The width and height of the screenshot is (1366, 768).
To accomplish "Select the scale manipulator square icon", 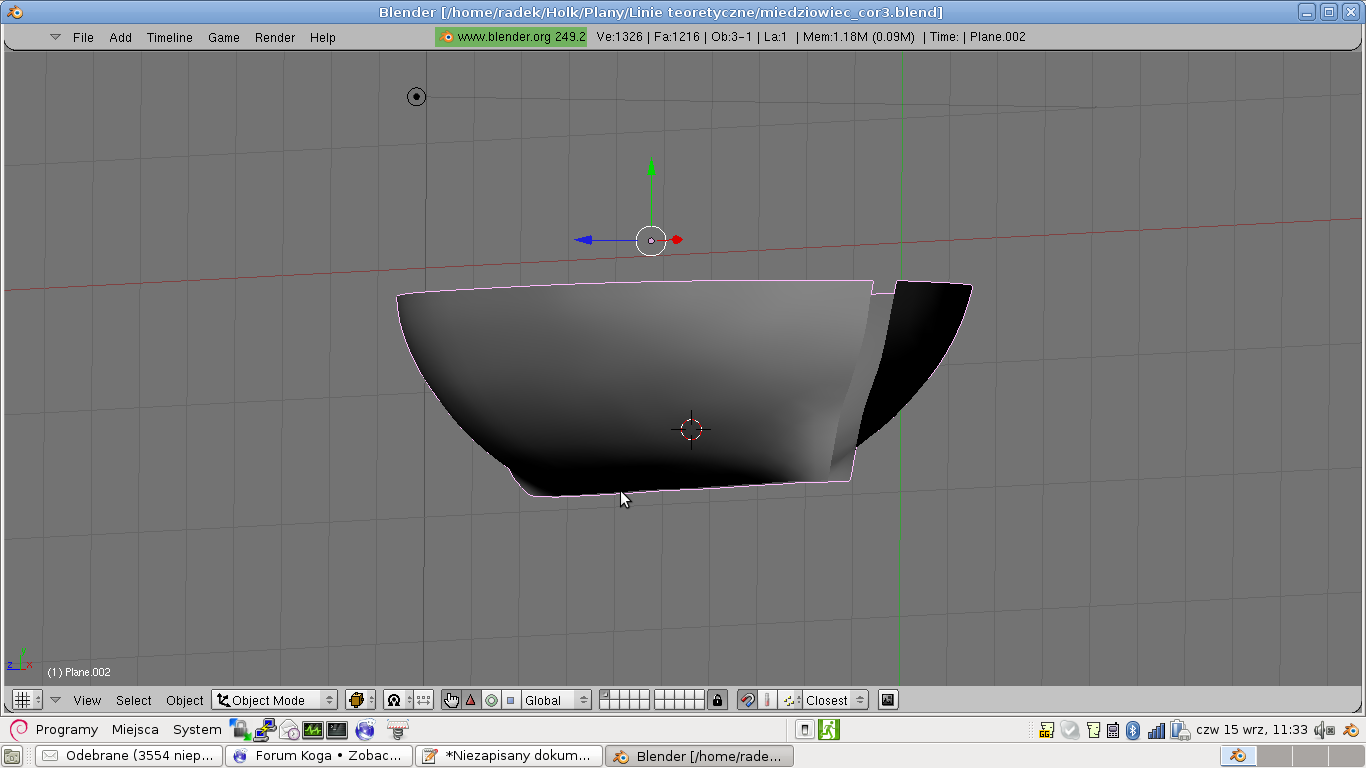I will pyautogui.click(x=510, y=700).
